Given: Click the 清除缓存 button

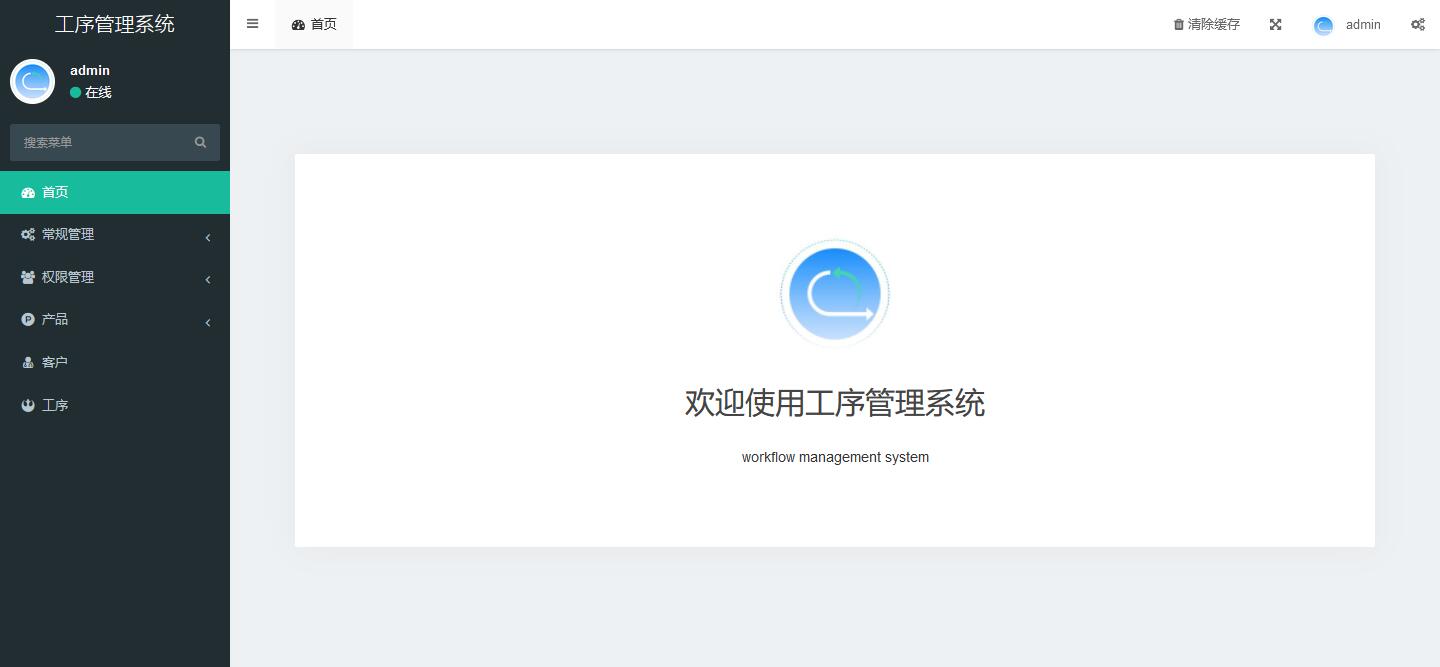Looking at the screenshot, I should click(x=1206, y=25).
